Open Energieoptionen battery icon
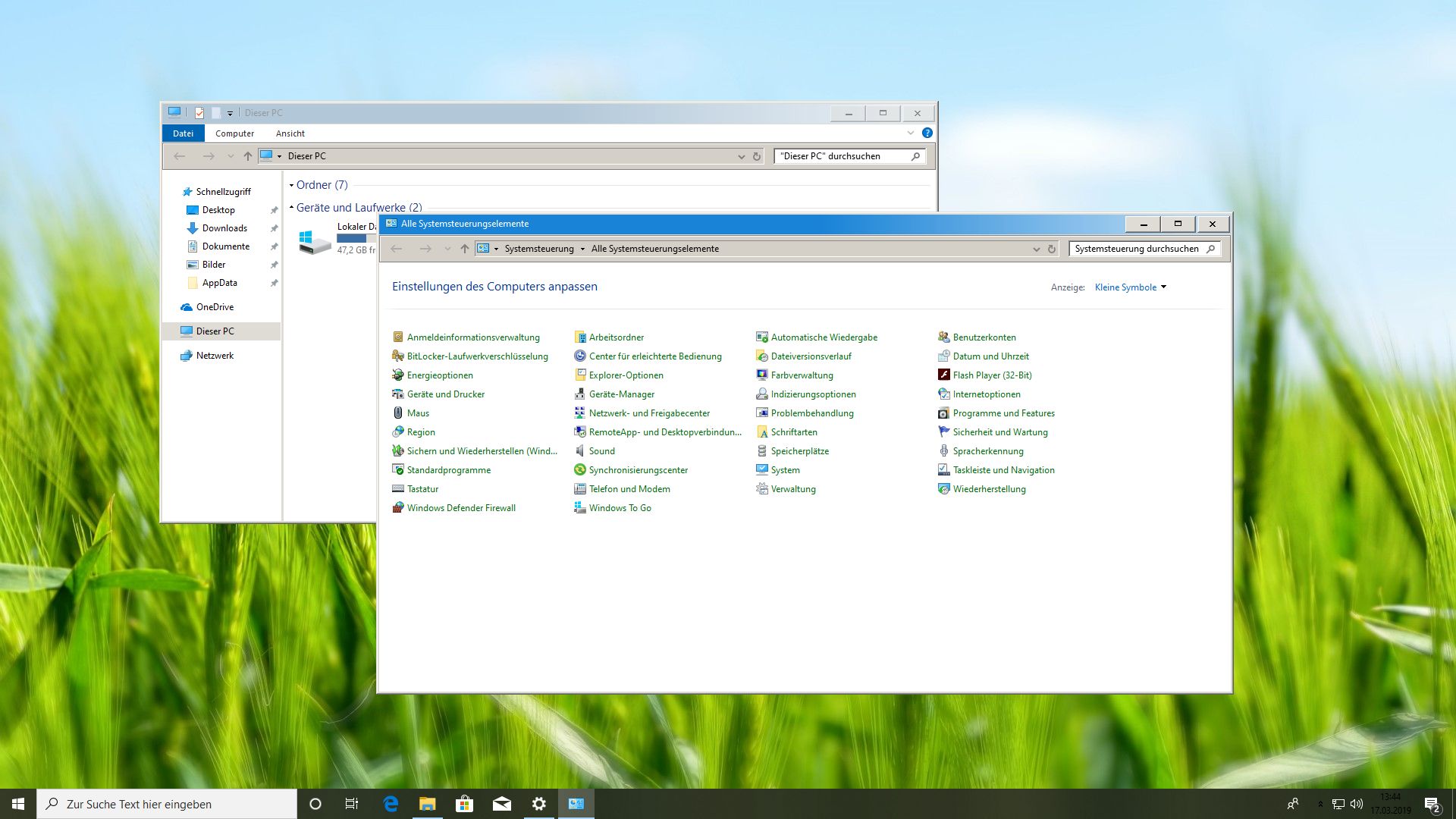Image resolution: width=1456 pixels, height=819 pixels. click(x=397, y=375)
